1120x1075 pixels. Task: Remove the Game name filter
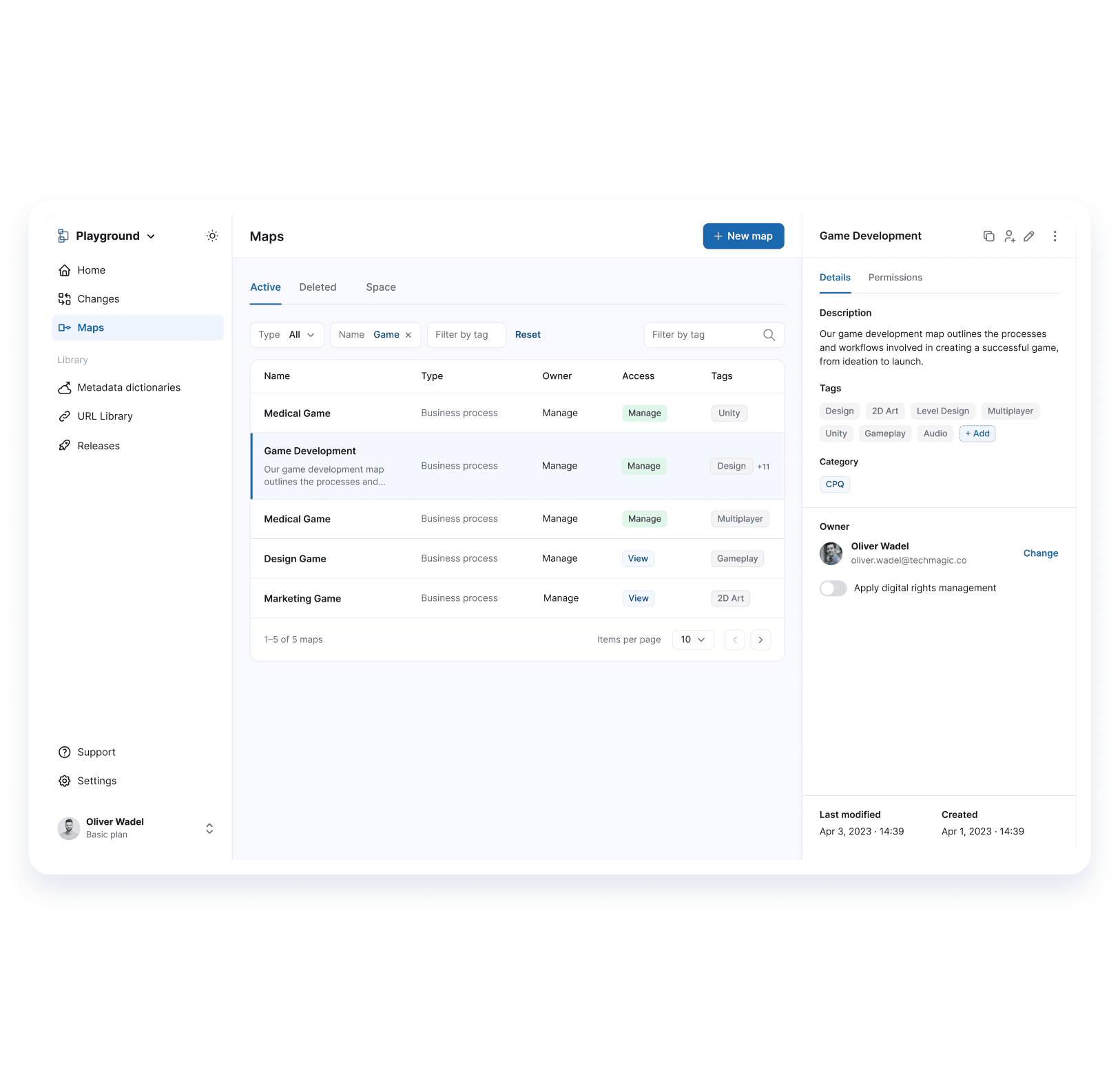pyautogui.click(x=408, y=335)
